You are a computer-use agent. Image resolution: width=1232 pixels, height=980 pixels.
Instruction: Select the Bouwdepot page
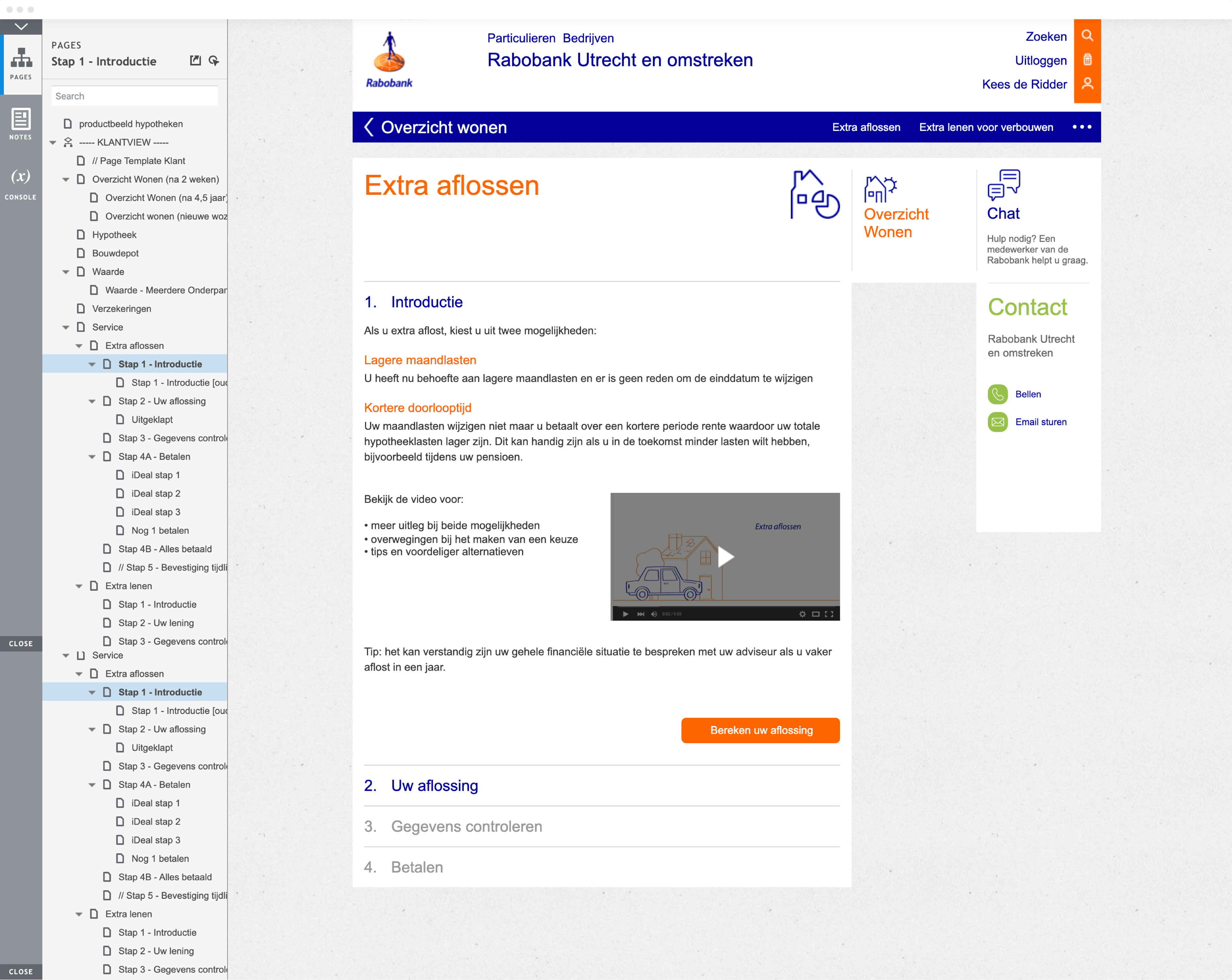pyautogui.click(x=115, y=253)
